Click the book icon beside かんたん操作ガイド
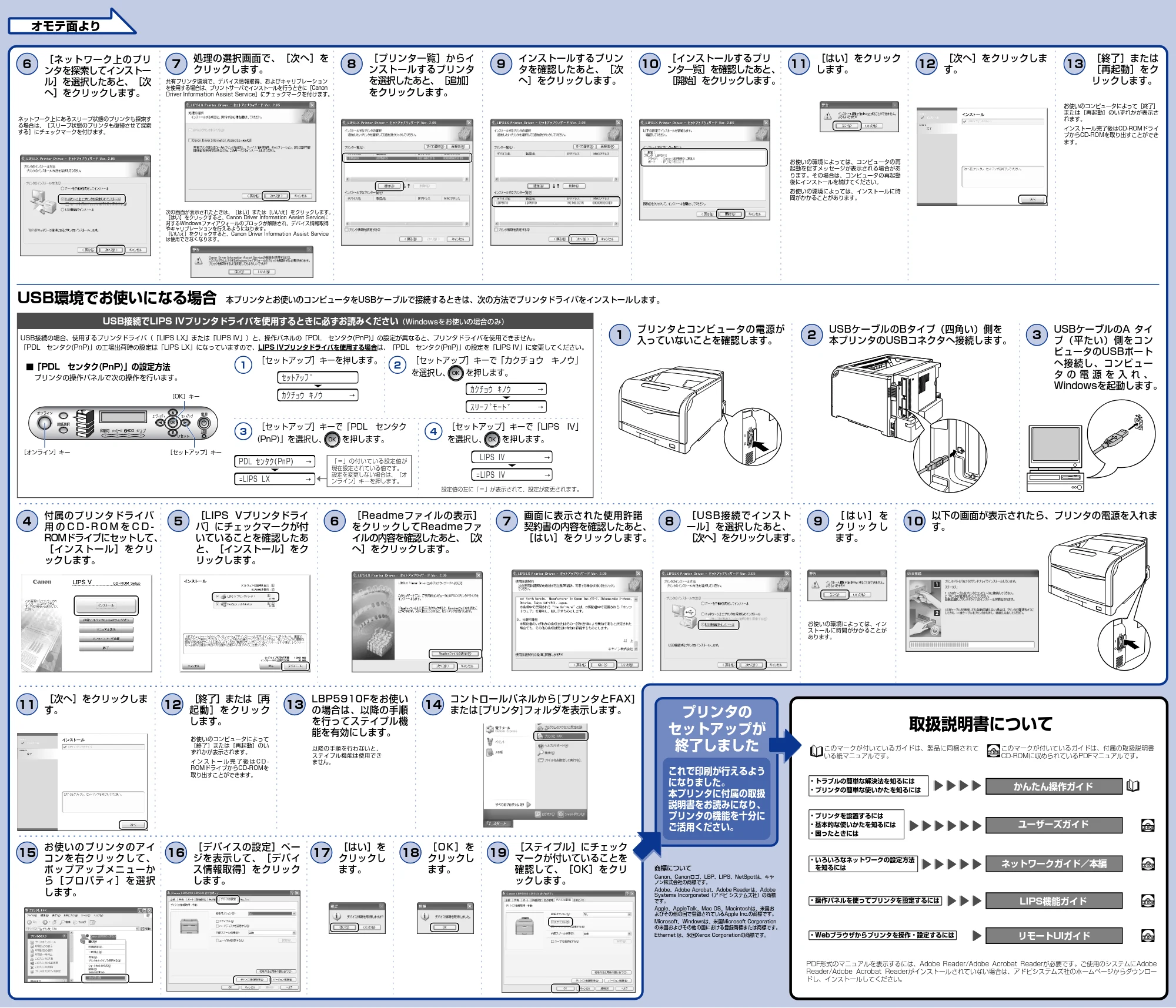Viewport: 1176px width, 1008px height. [1132, 786]
